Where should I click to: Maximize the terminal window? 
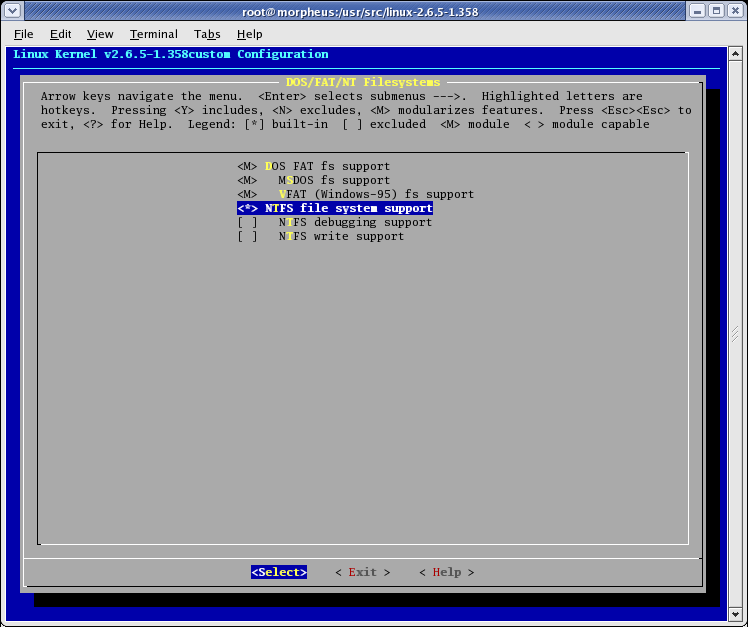click(714, 11)
